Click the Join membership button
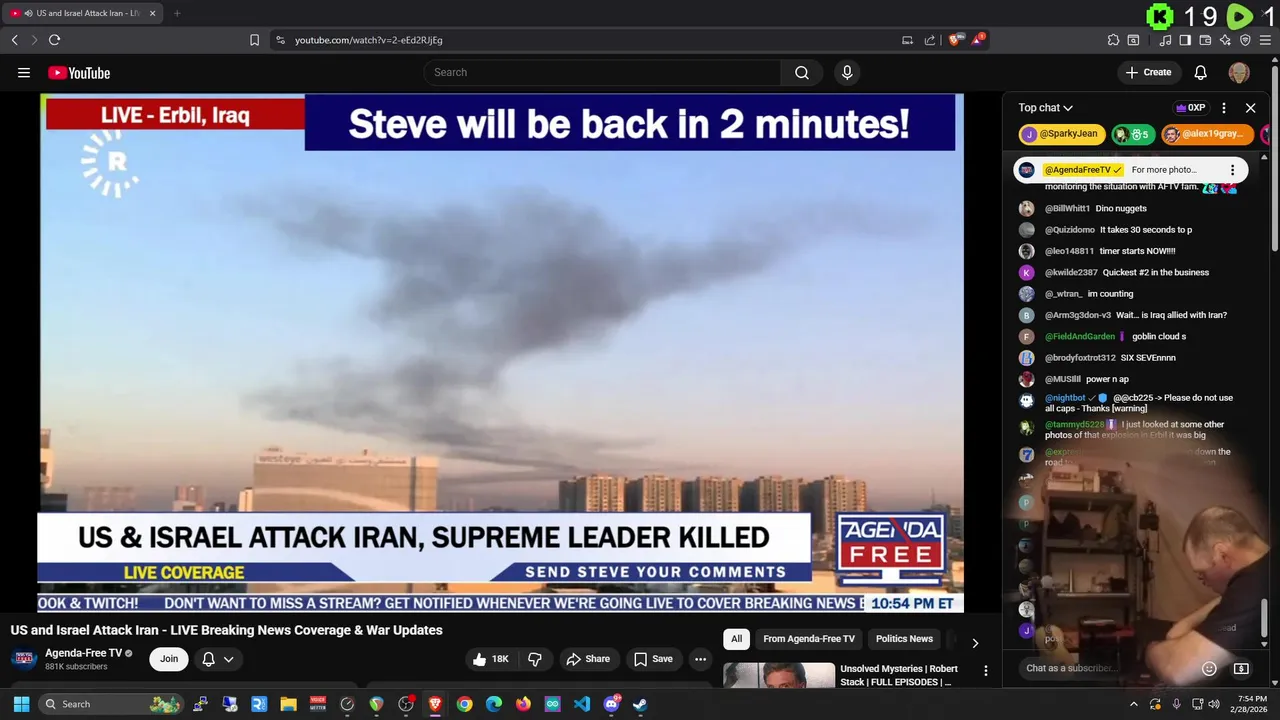1280x720 pixels. coord(169,659)
